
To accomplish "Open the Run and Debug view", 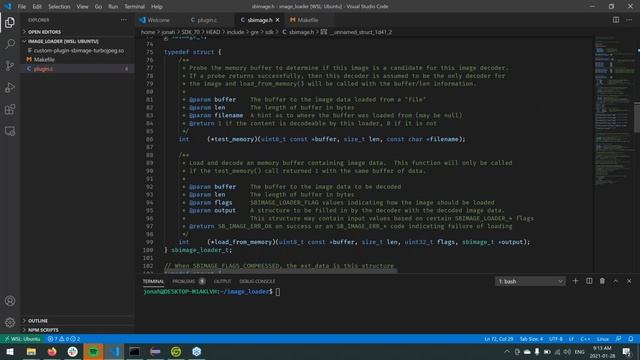I will (10, 87).
